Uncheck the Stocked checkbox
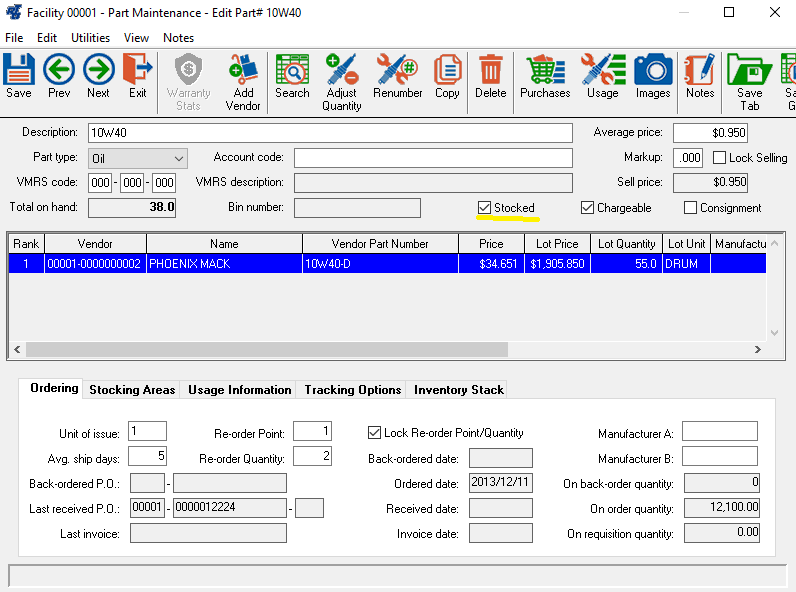The width and height of the screenshot is (796, 592). coord(485,208)
